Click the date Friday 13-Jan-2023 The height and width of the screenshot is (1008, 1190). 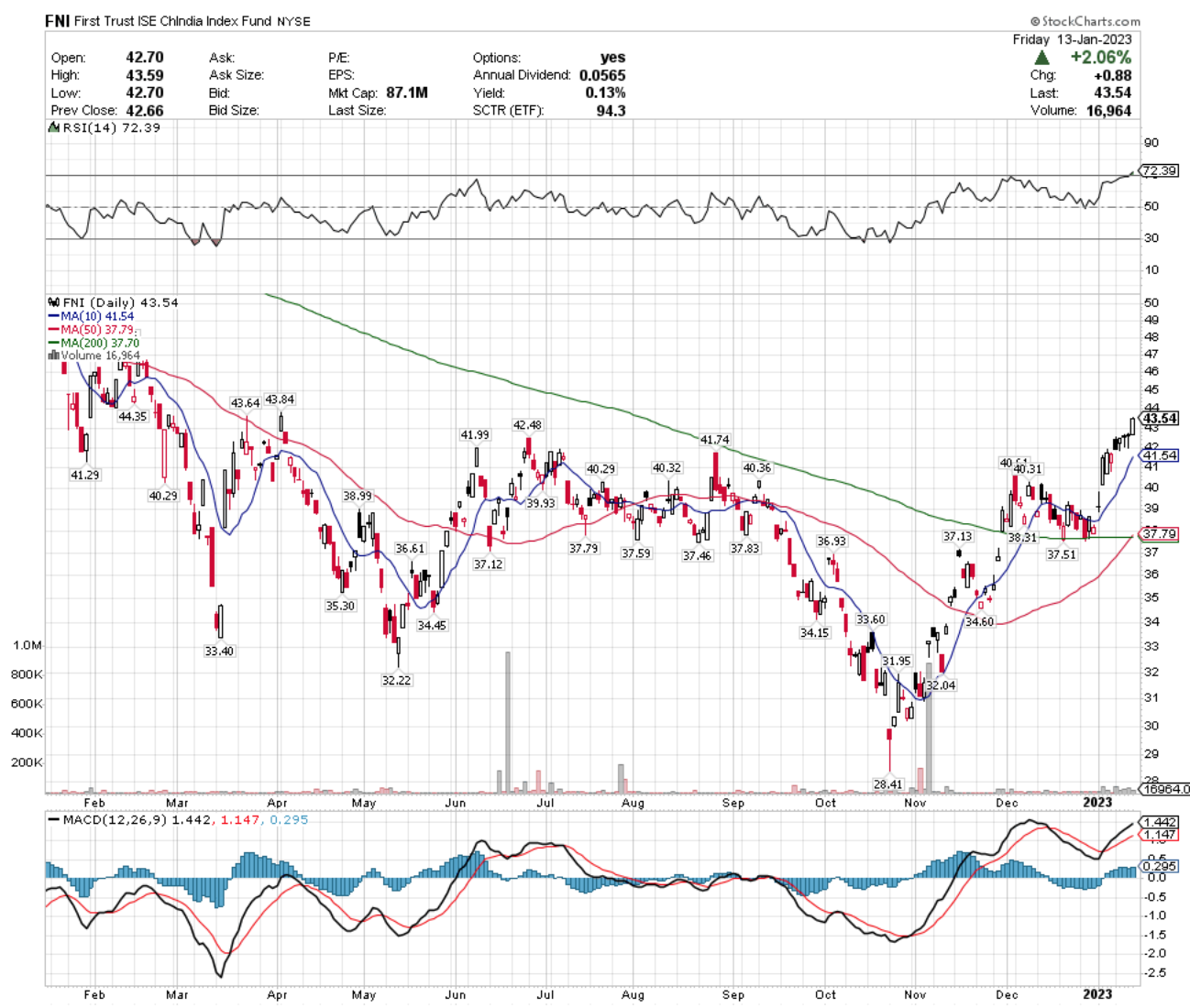click(x=1072, y=39)
